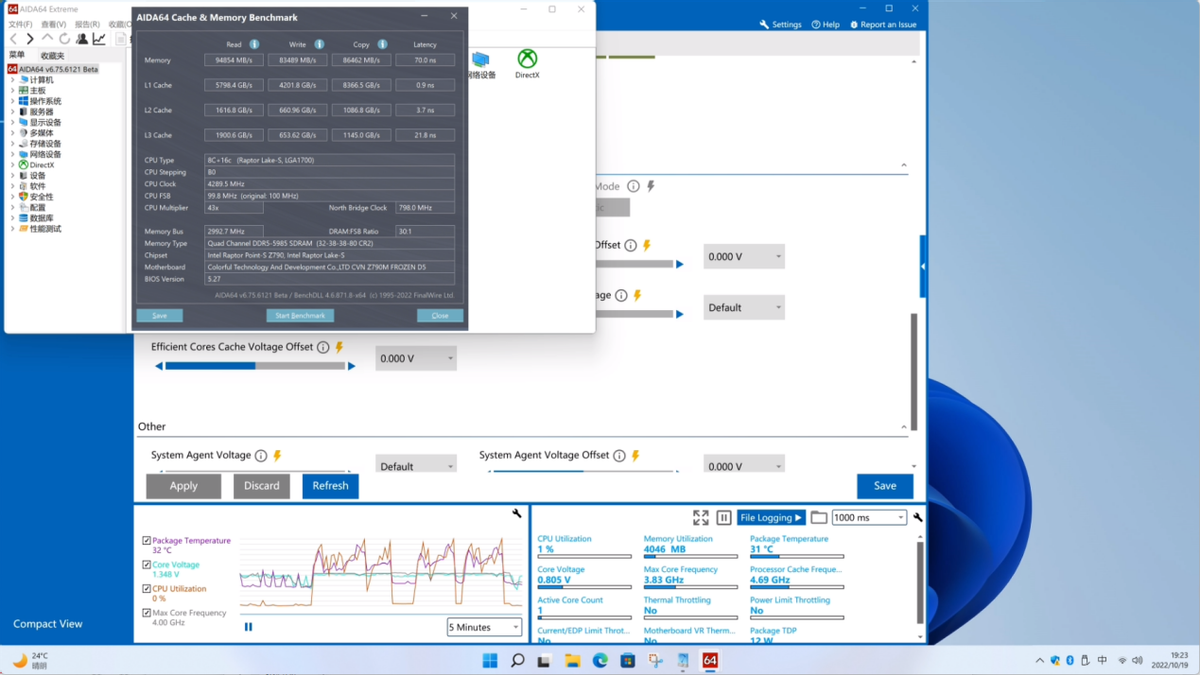The height and width of the screenshot is (675, 1200).
Task: Open the 1000 ms interval dropdown
Action: [869, 518]
